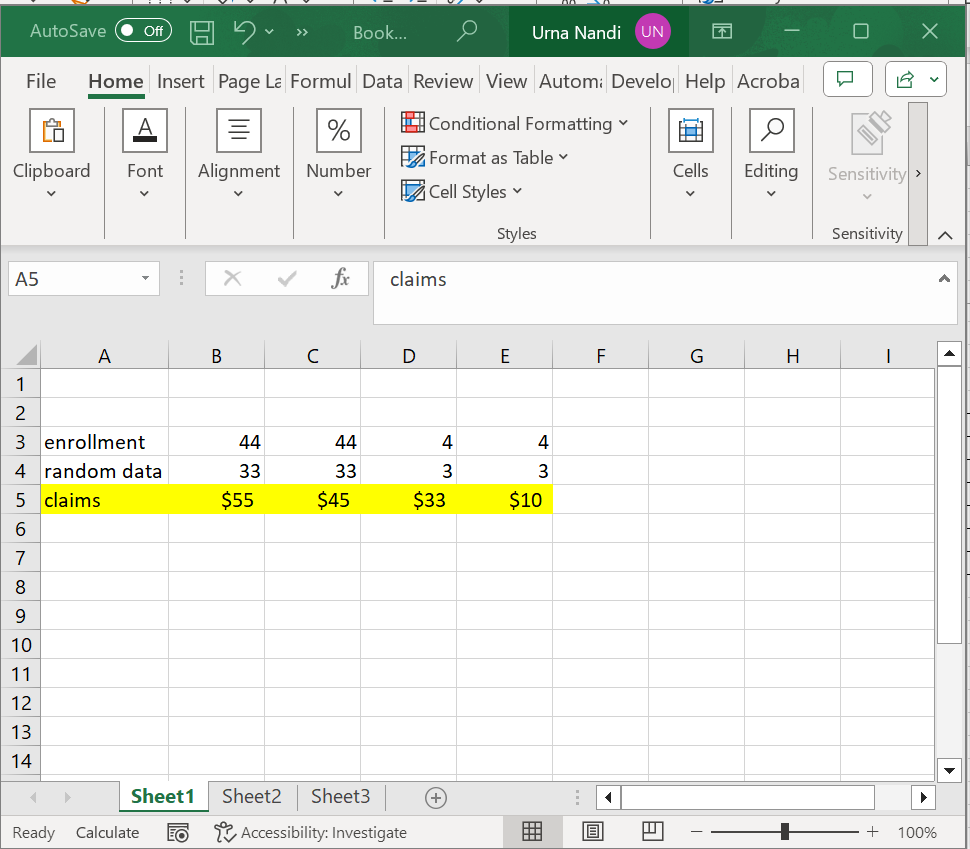Select Format as Table

485,158
